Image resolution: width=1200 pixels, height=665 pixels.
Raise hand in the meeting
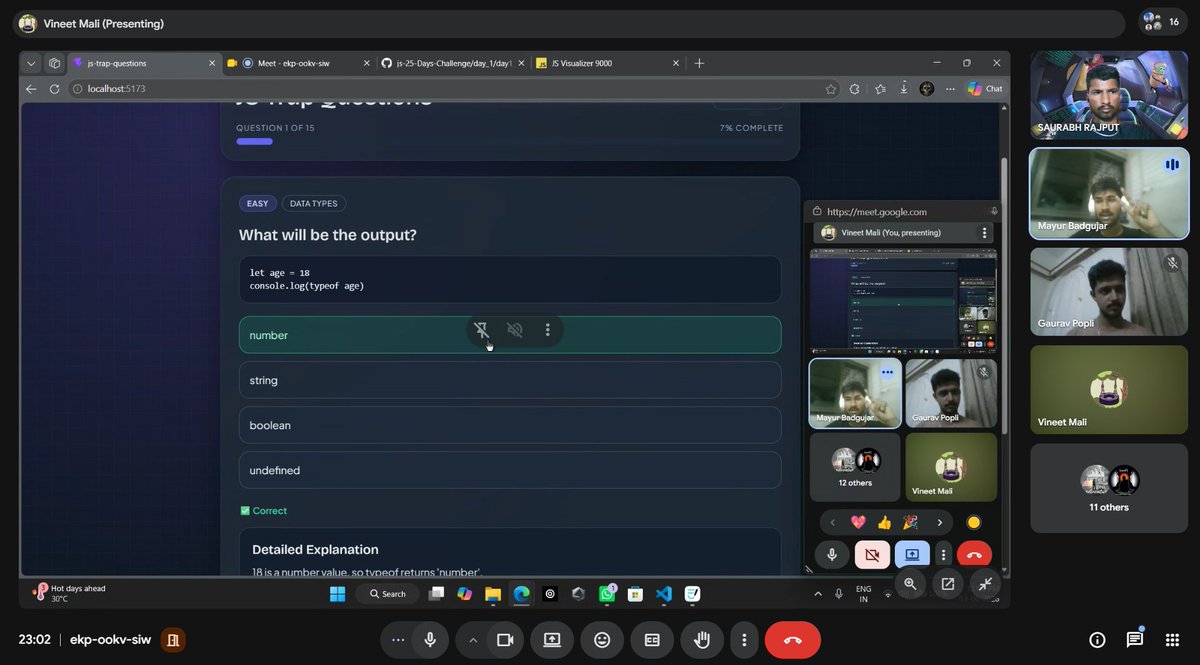pyautogui.click(x=703, y=640)
